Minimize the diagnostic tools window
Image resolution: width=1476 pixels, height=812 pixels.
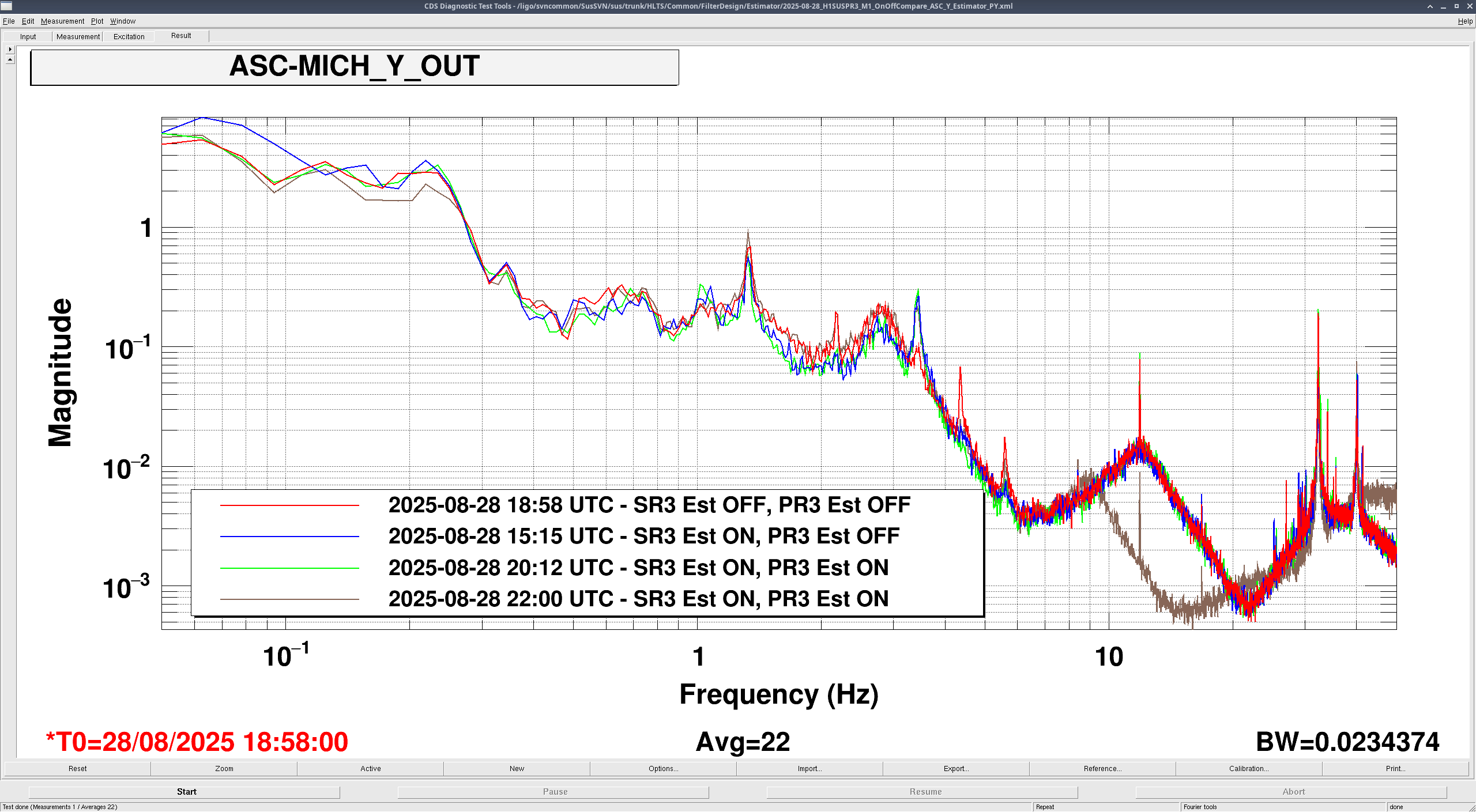(1443, 6)
